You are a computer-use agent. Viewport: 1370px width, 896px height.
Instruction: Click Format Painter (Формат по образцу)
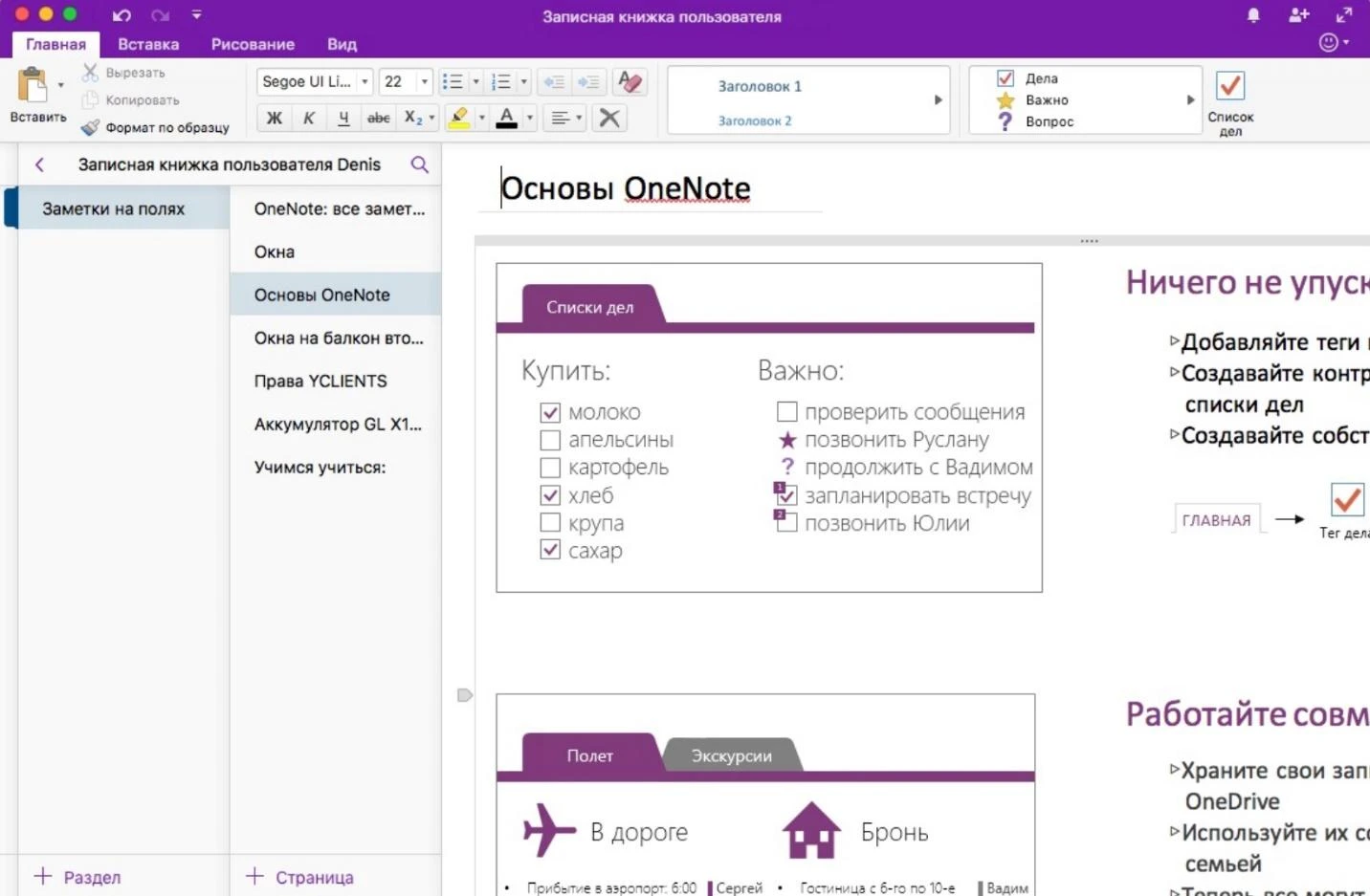click(x=155, y=127)
